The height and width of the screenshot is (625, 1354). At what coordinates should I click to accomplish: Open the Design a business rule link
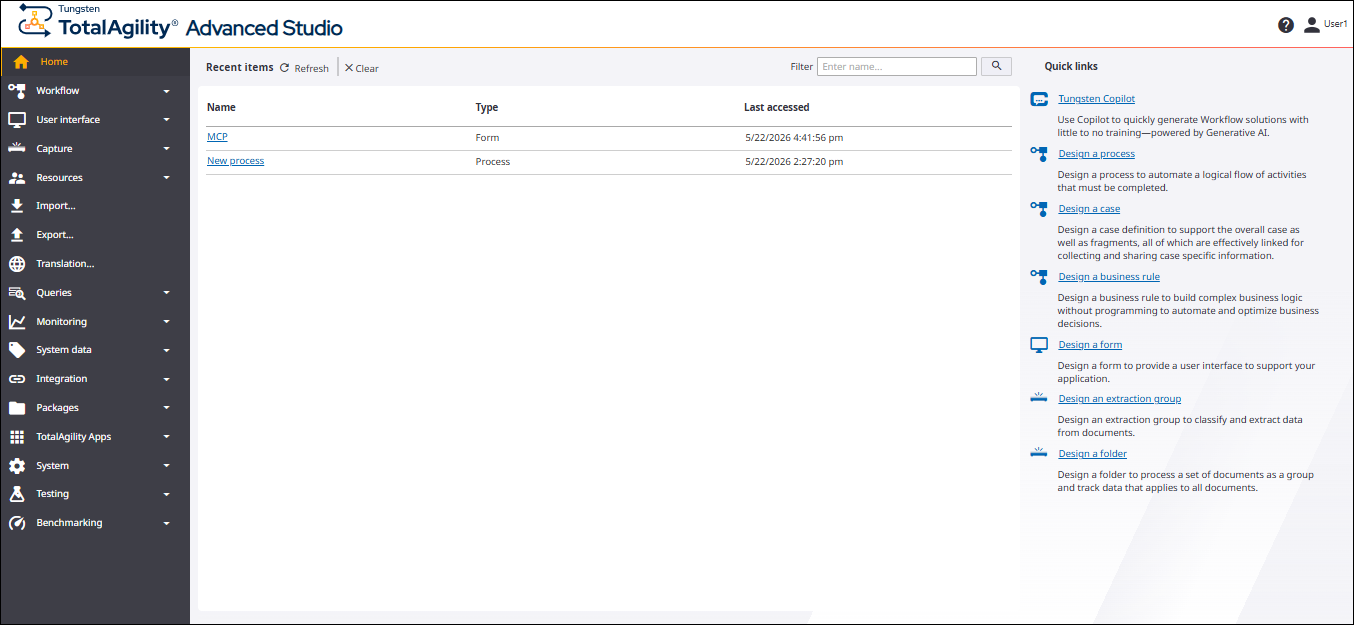(1109, 277)
